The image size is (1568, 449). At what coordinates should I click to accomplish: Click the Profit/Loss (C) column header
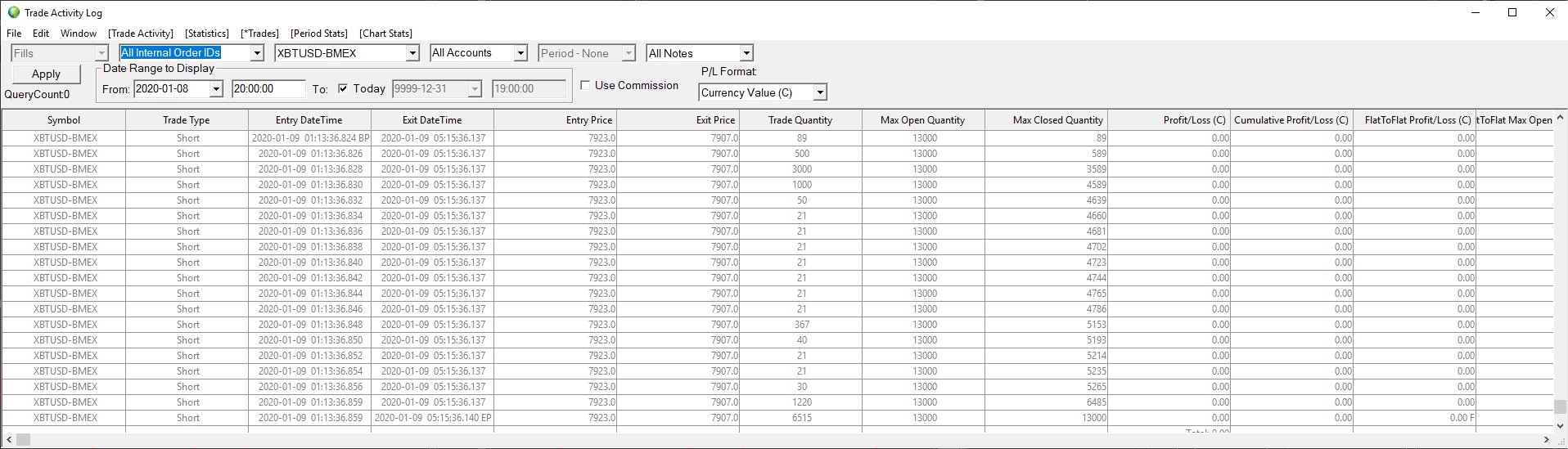pos(1169,120)
